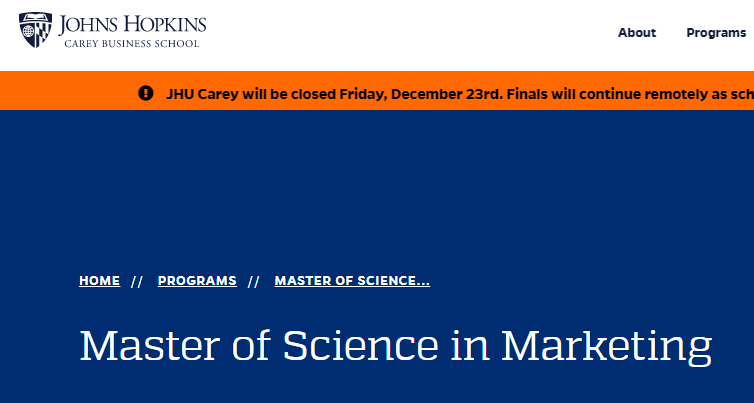Click the word Master in page title
Screen dimensions: 754x403
click(150, 346)
